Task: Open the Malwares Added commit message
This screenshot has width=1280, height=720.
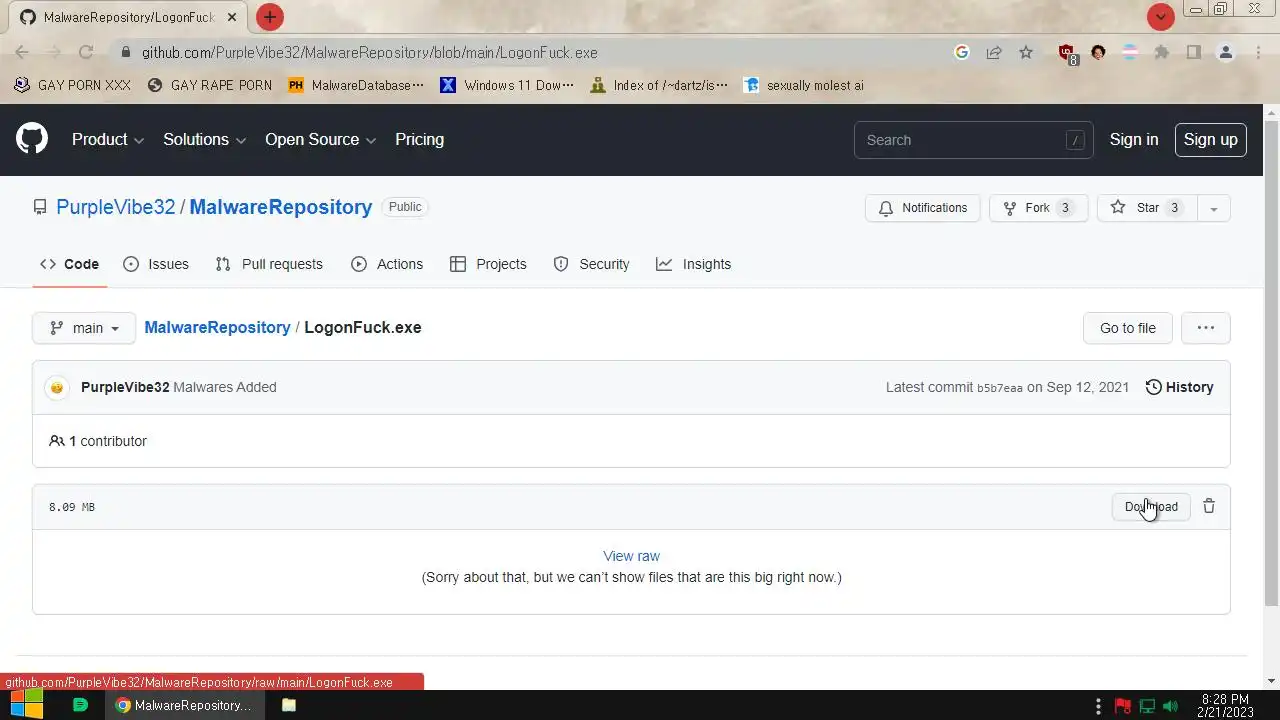Action: [x=225, y=387]
